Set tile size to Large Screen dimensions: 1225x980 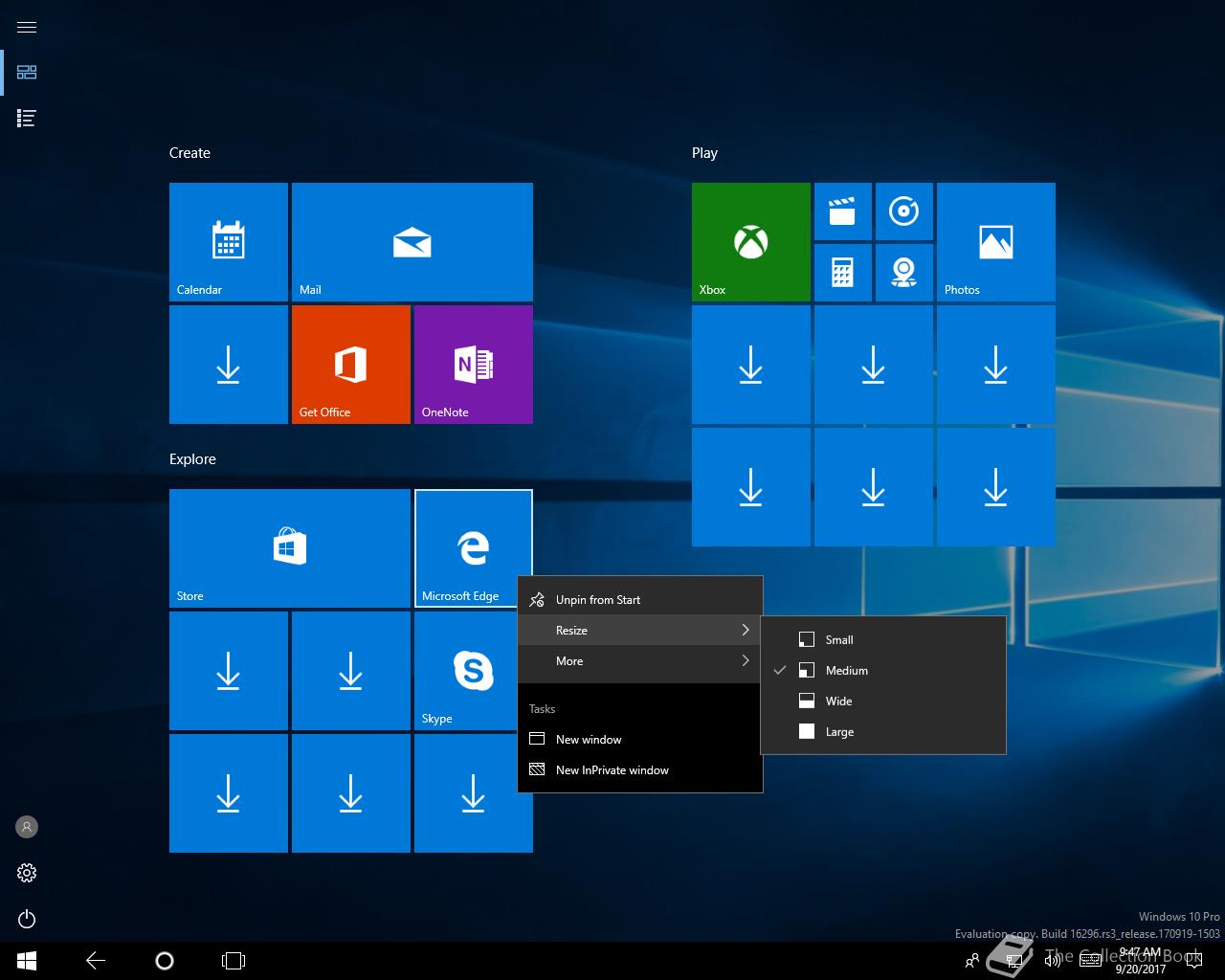point(883,732)
